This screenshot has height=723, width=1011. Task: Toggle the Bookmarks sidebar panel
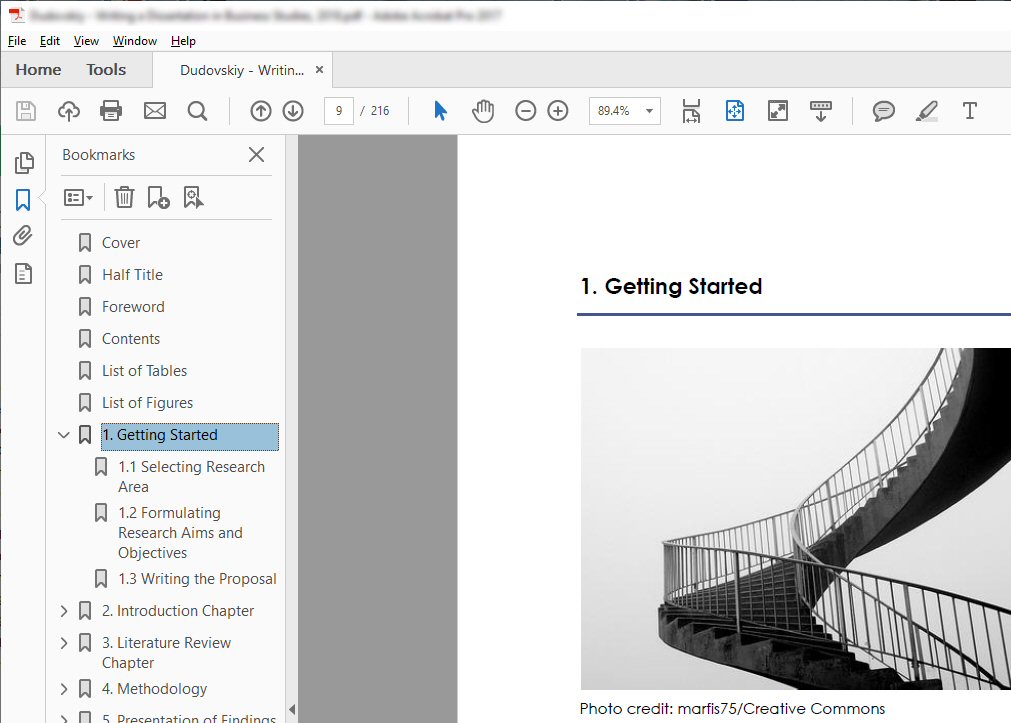23,199
